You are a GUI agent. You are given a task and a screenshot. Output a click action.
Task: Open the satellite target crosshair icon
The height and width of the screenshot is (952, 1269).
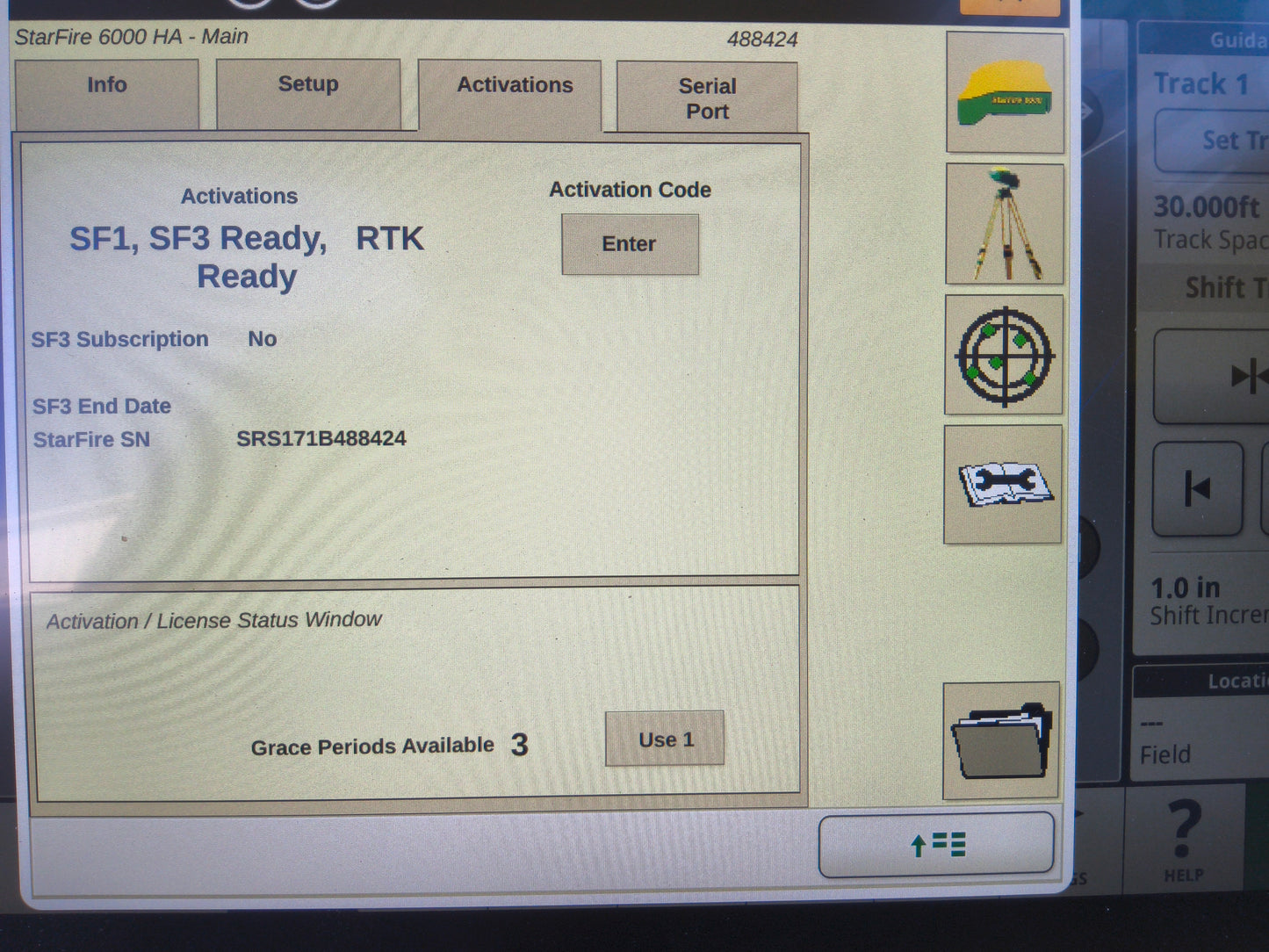coord(1004,355)
